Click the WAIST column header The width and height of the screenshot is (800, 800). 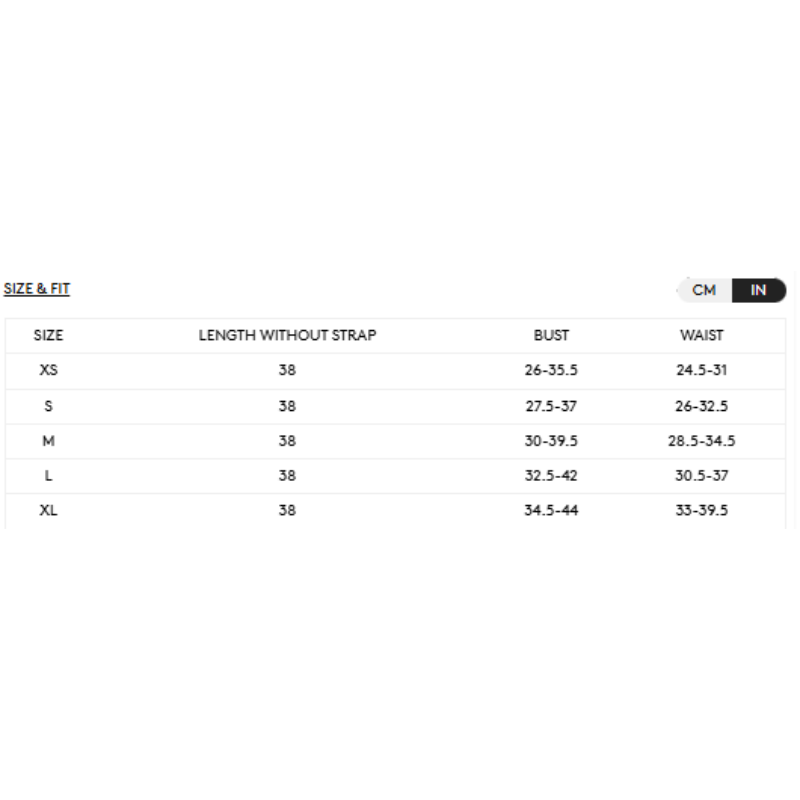coord(701,335)
